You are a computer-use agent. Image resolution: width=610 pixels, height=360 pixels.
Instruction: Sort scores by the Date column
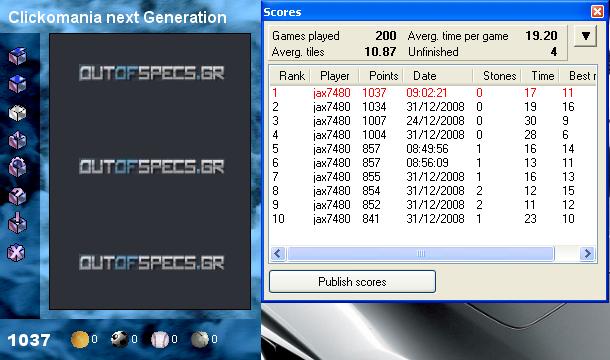[438, 76]
